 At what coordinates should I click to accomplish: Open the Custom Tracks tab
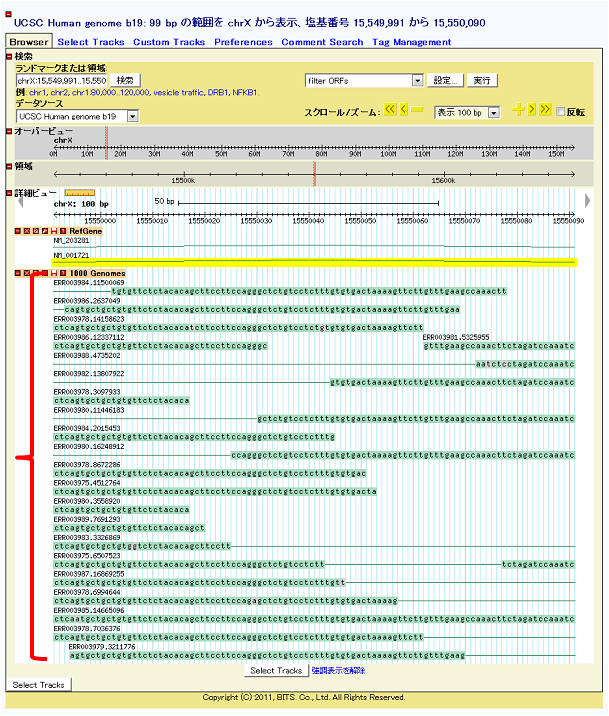coord(169,42)
